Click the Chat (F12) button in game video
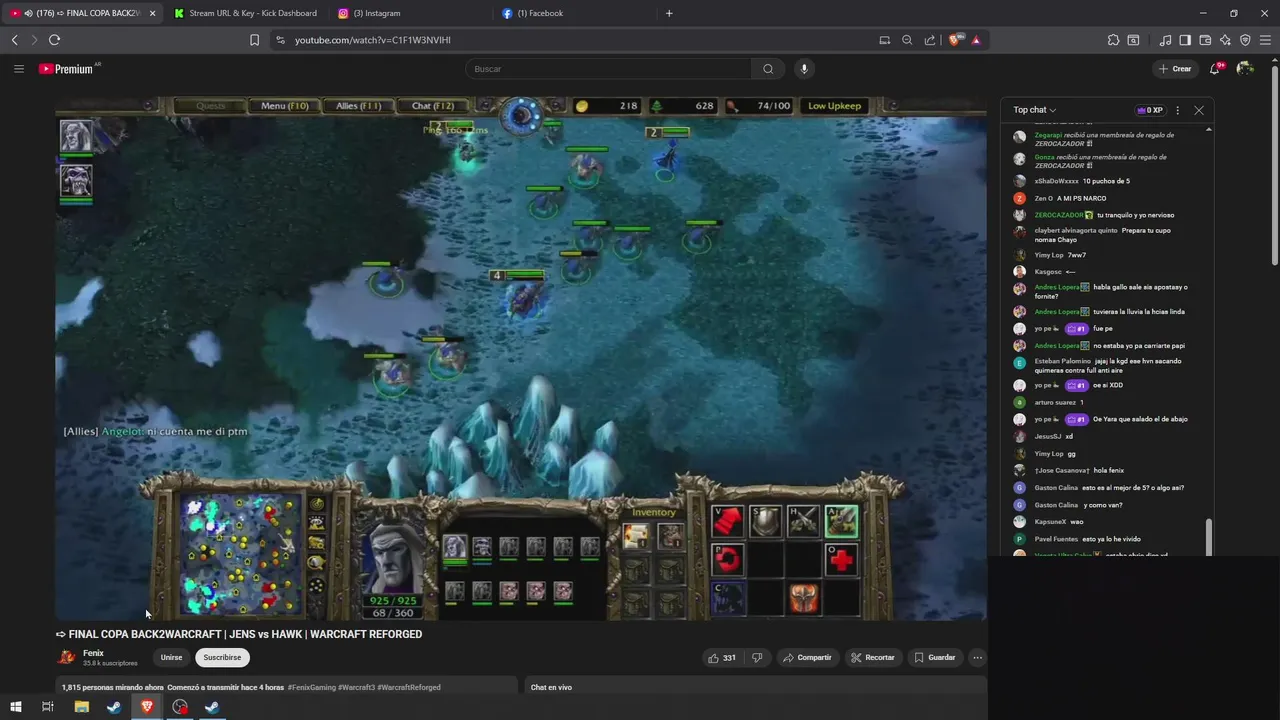Image resolution: width=1280 pixels, height=720 pixels. tap(432, 106)
